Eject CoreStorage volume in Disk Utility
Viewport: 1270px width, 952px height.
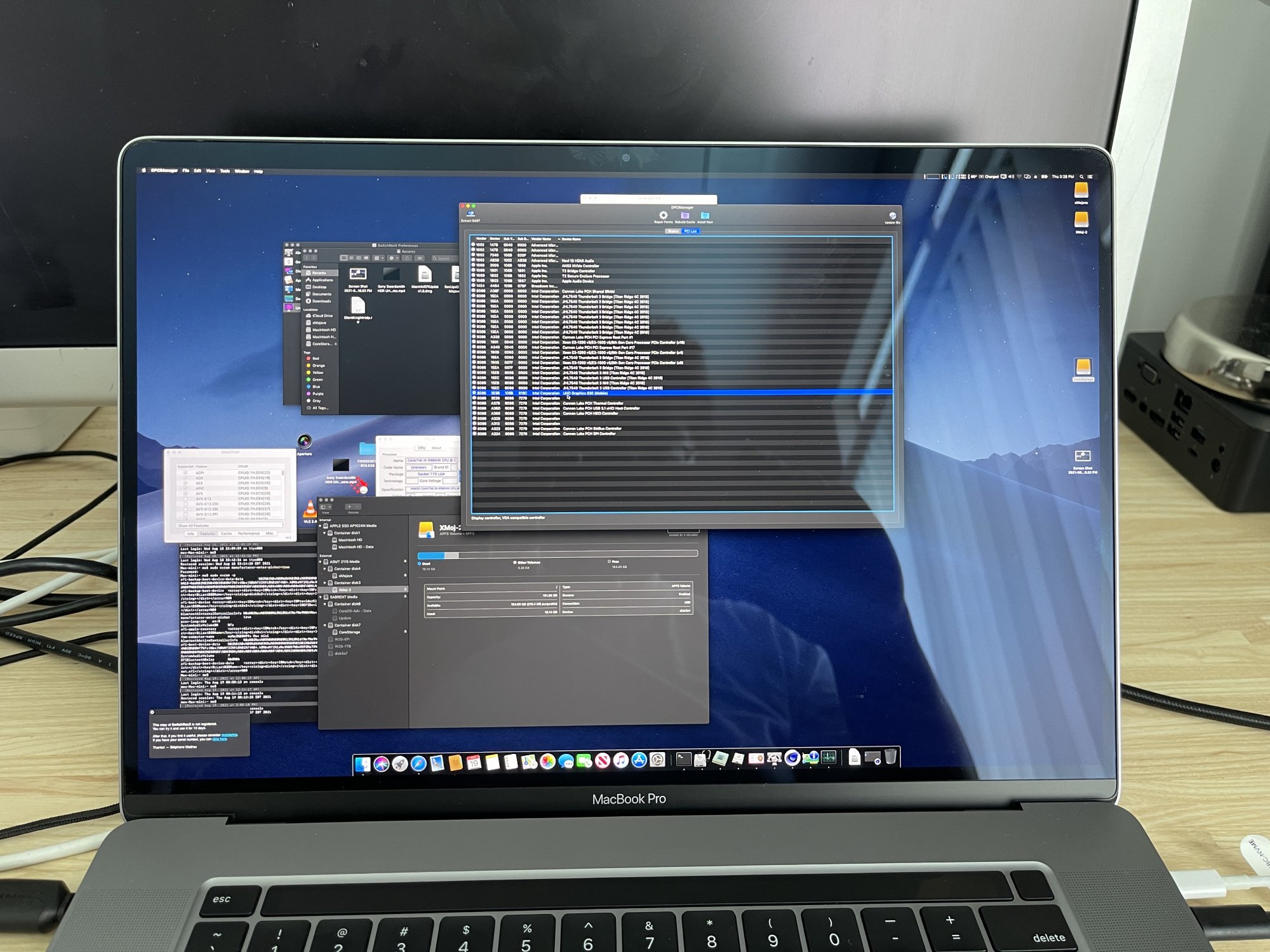(405, 632)
